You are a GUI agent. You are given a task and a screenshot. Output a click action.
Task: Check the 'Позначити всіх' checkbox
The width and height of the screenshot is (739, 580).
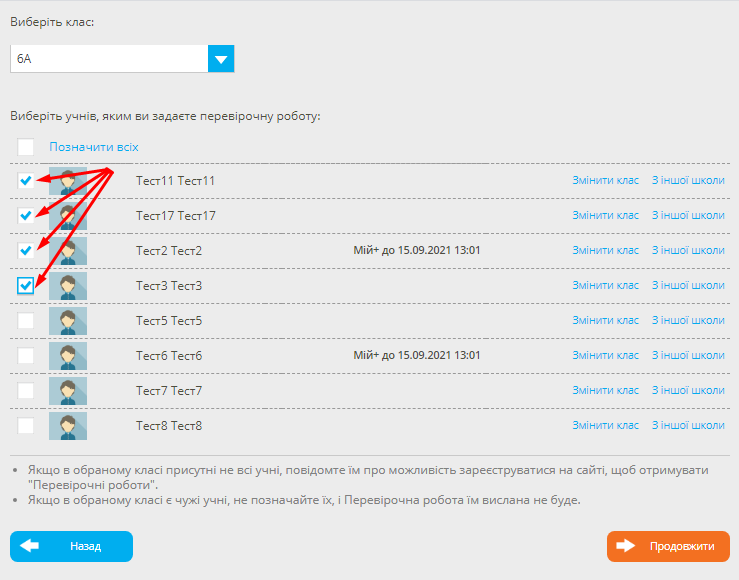pyautogui.click(x=26, y=147)
